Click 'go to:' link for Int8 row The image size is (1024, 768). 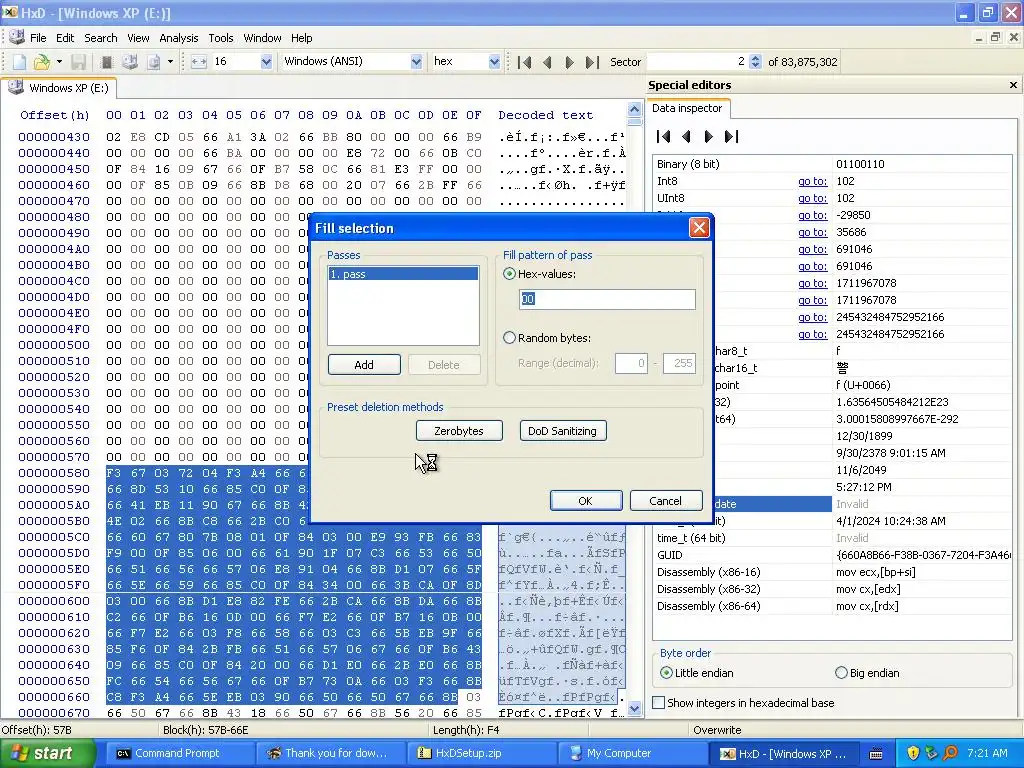[812, 181]
